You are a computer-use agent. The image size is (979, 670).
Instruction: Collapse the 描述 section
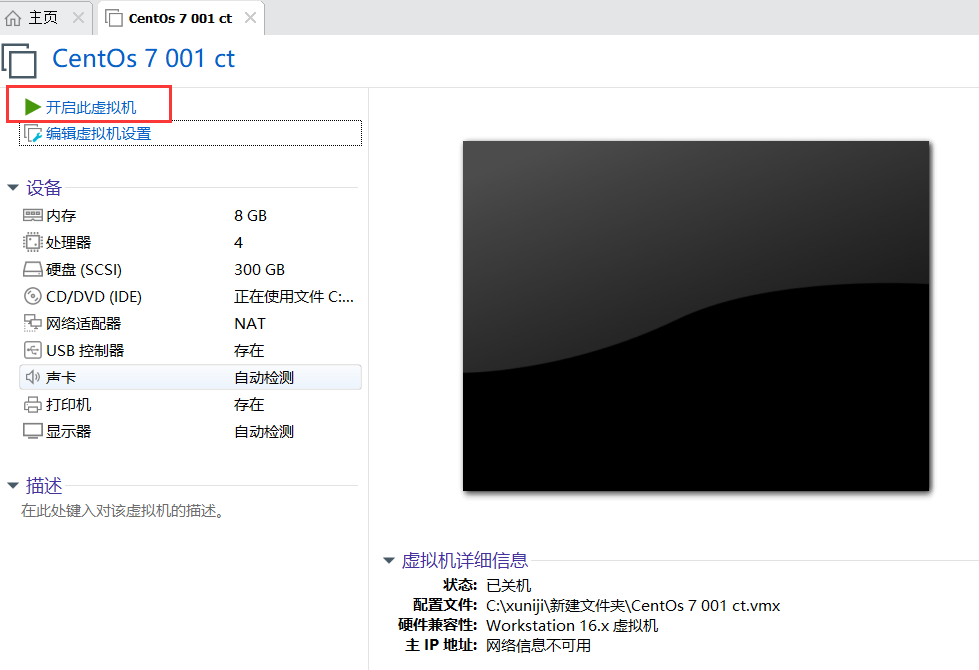click(12, 485)
